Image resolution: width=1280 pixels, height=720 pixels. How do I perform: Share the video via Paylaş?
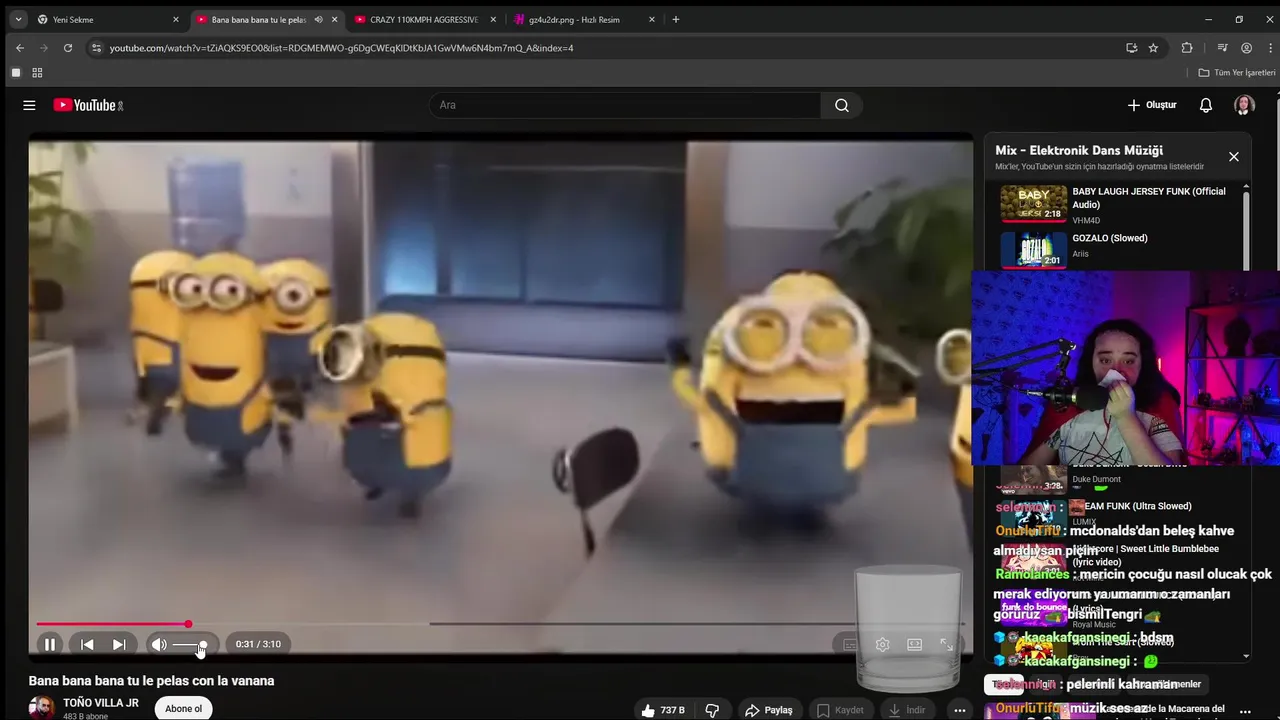tap(768, 710)
